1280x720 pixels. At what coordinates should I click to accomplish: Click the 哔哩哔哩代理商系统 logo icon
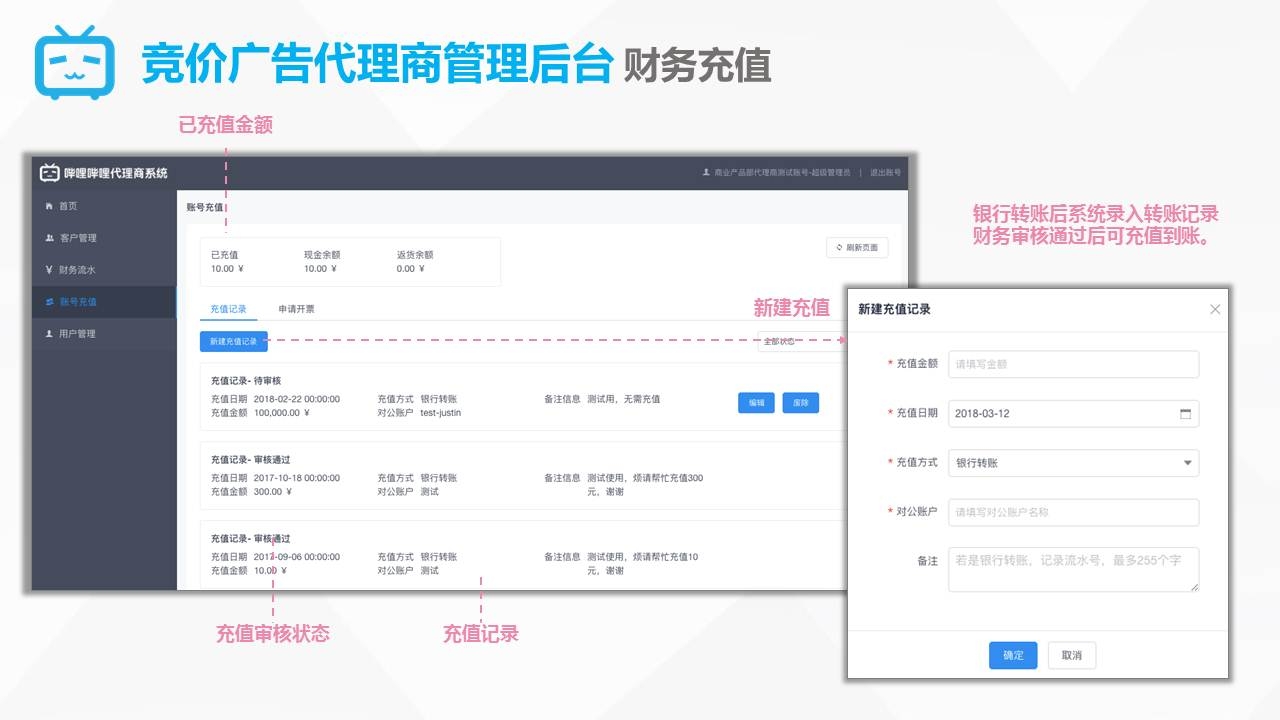tap(49, 173)
